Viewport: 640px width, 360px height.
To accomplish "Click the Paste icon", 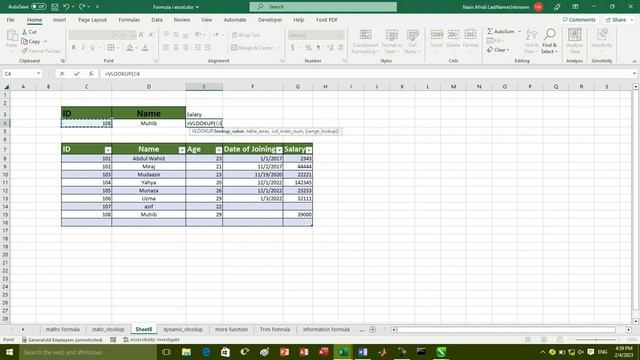I will point(12,37).
